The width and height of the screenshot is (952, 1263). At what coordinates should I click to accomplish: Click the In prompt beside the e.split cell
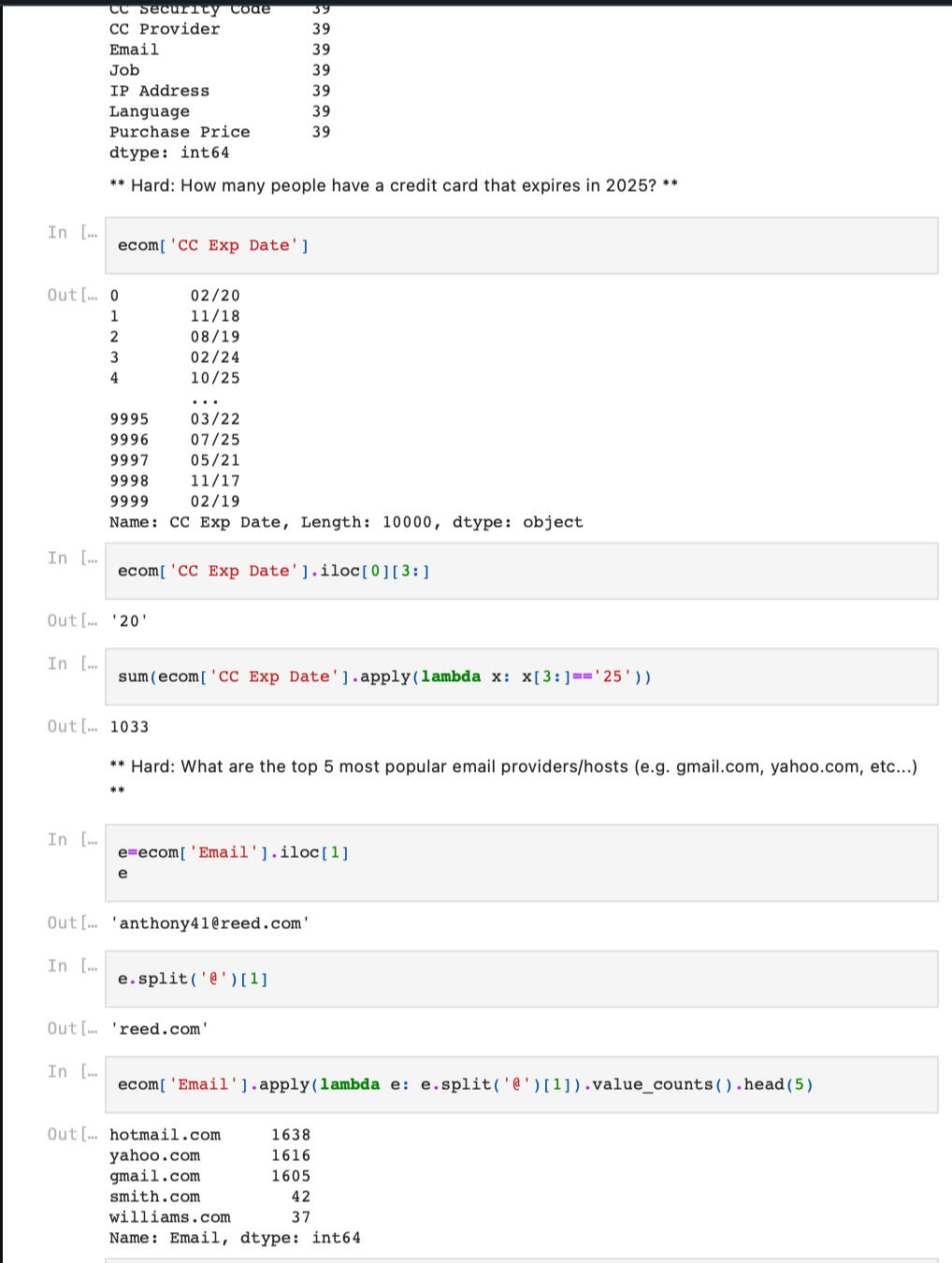(x=72, y=966)
